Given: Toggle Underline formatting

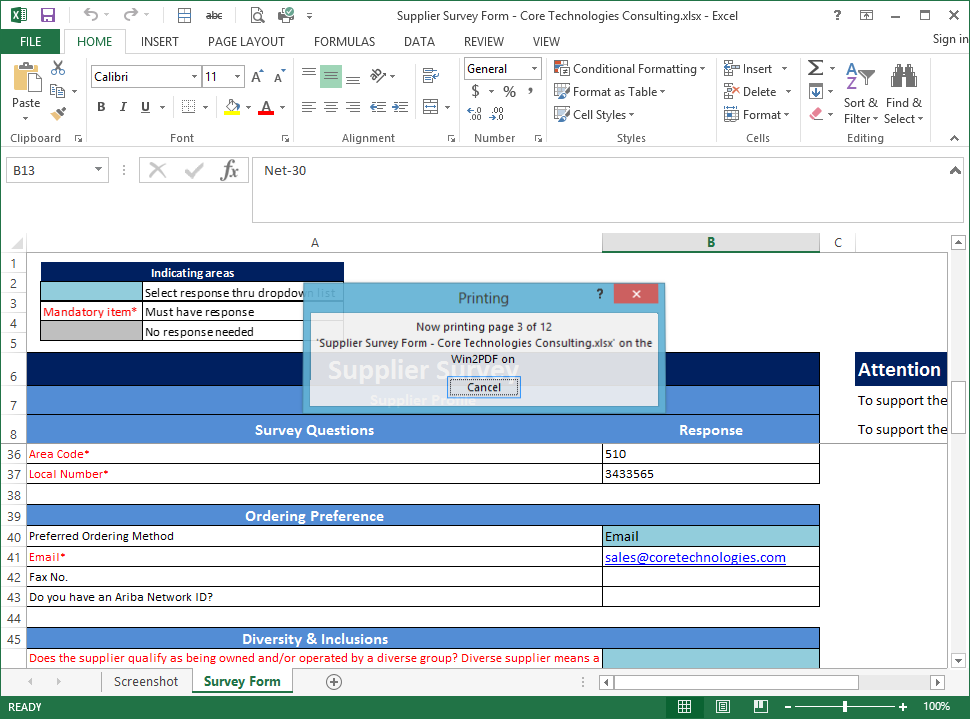Looking at the screenshot, I should (145, 107).
